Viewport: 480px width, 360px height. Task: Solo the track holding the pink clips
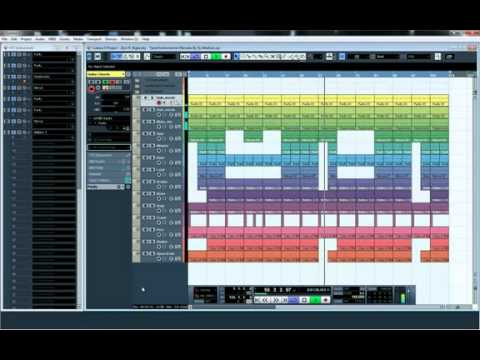click(x=152, y=230)
